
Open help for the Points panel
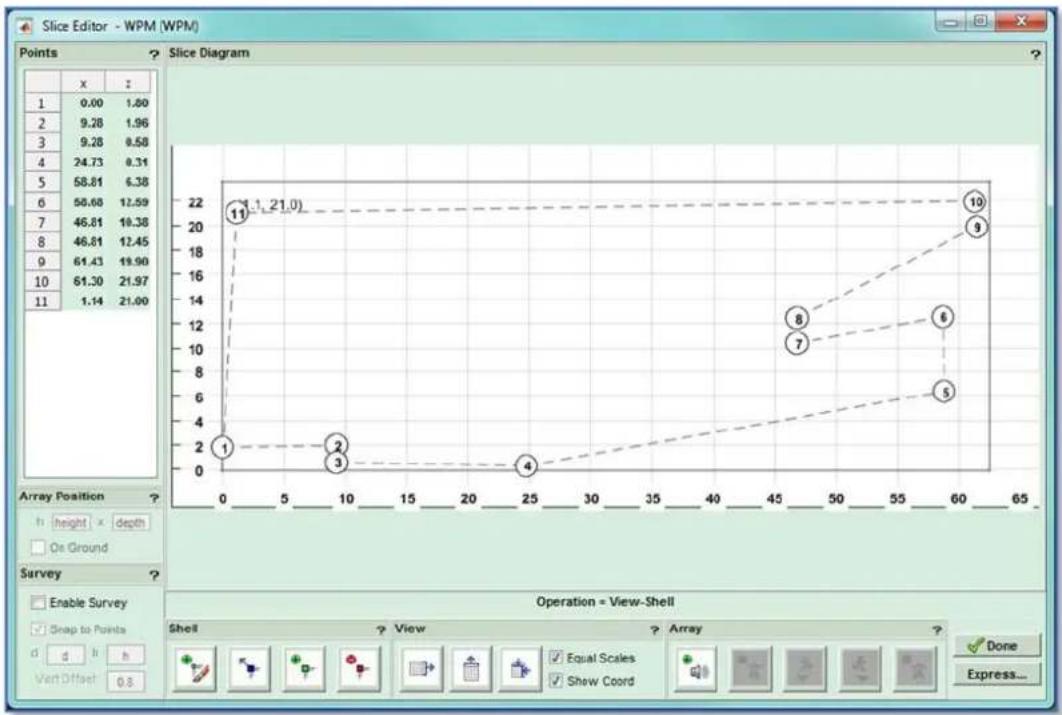[x=154, y=54]
